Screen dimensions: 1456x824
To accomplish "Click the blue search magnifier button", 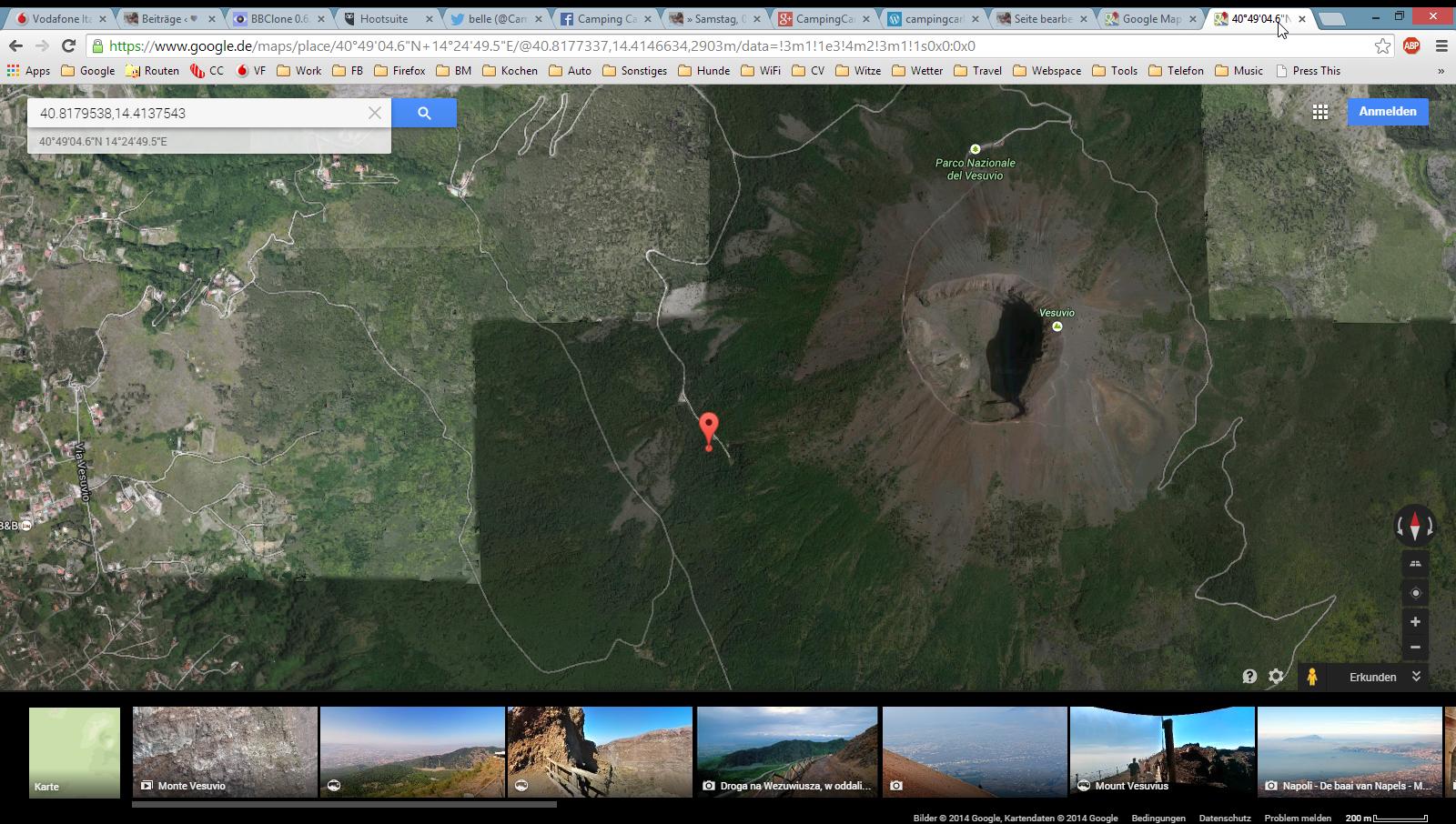I will click(x=424, y=113).
